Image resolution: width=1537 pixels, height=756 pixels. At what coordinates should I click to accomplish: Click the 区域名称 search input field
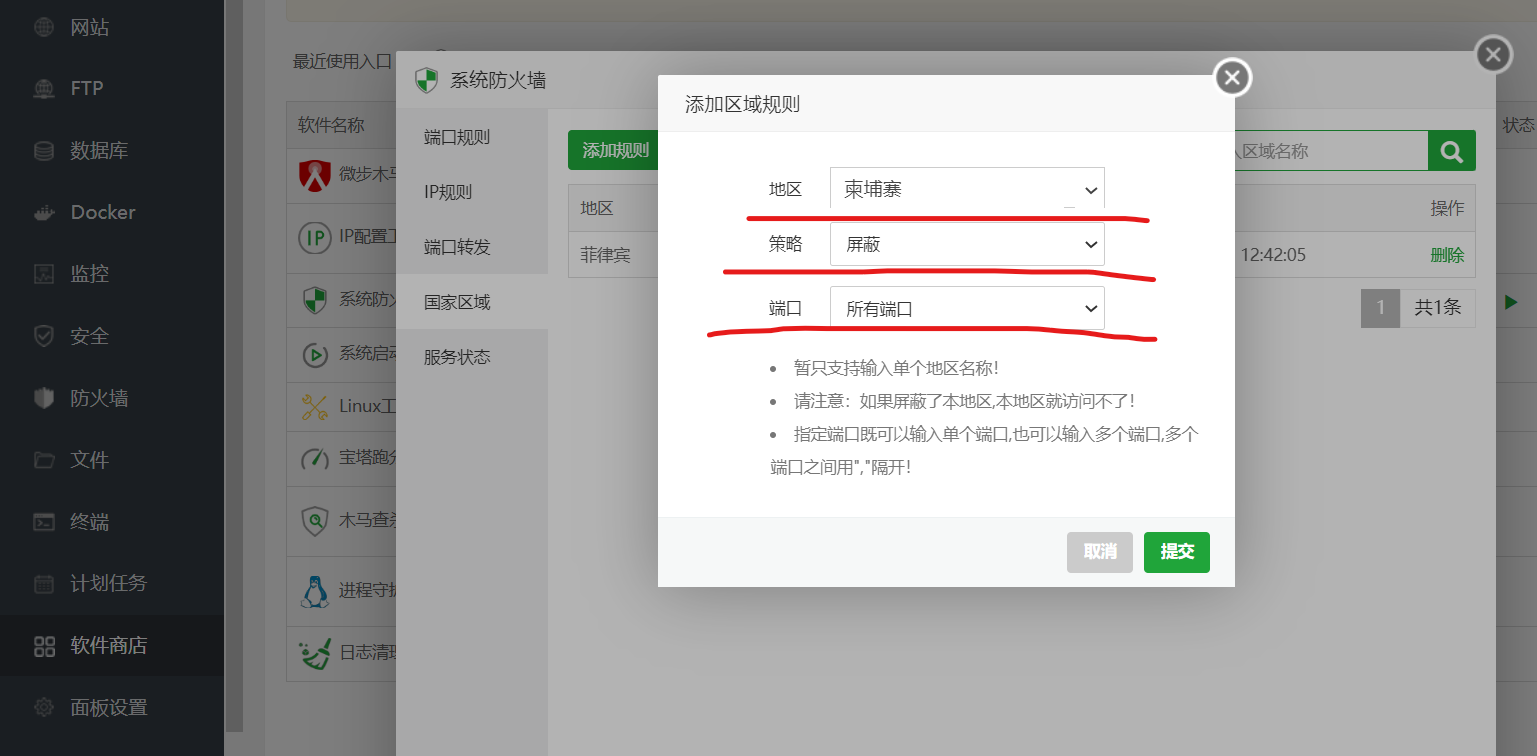click(1330, 151)
